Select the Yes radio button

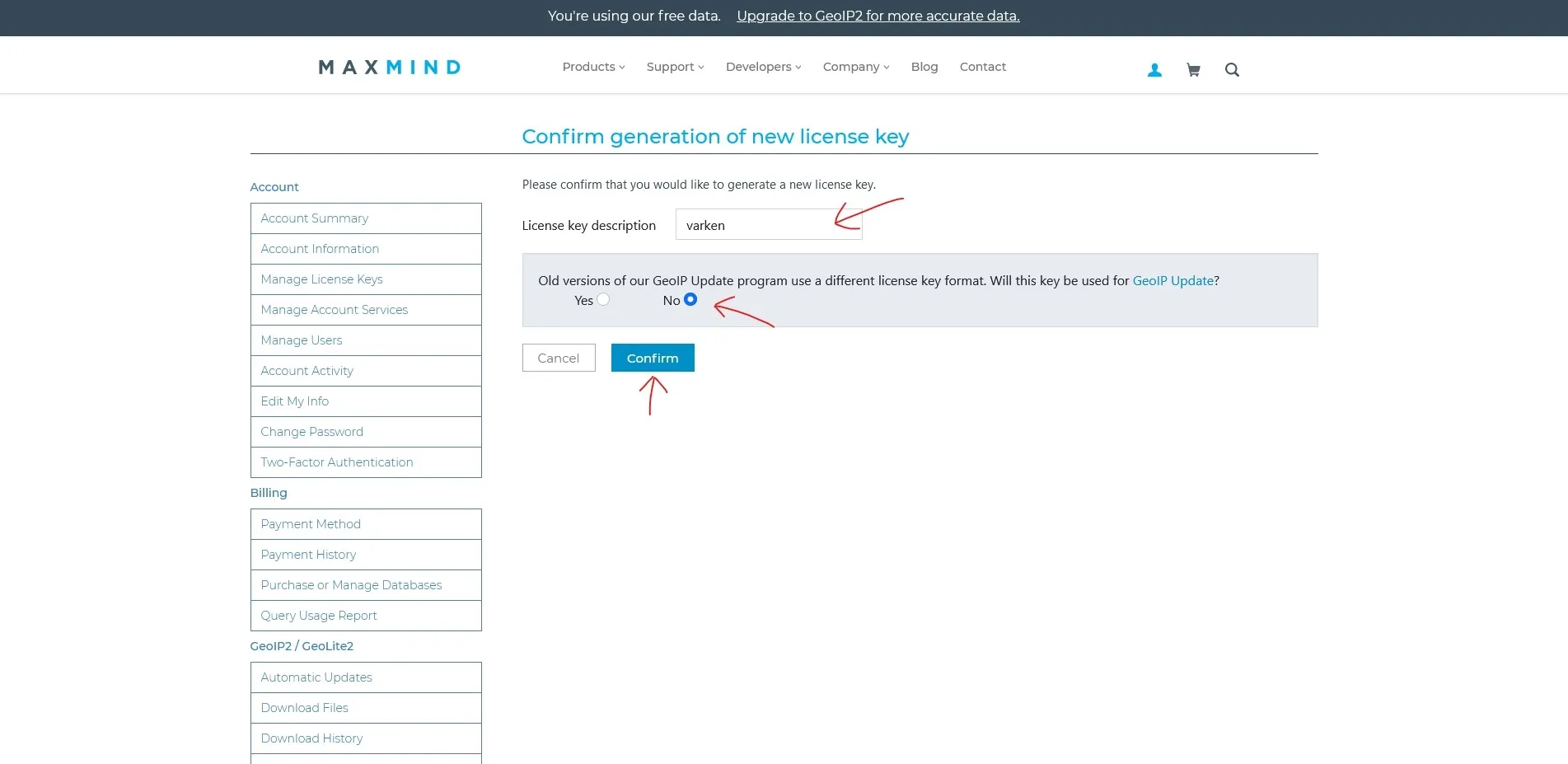coord(603,300)
